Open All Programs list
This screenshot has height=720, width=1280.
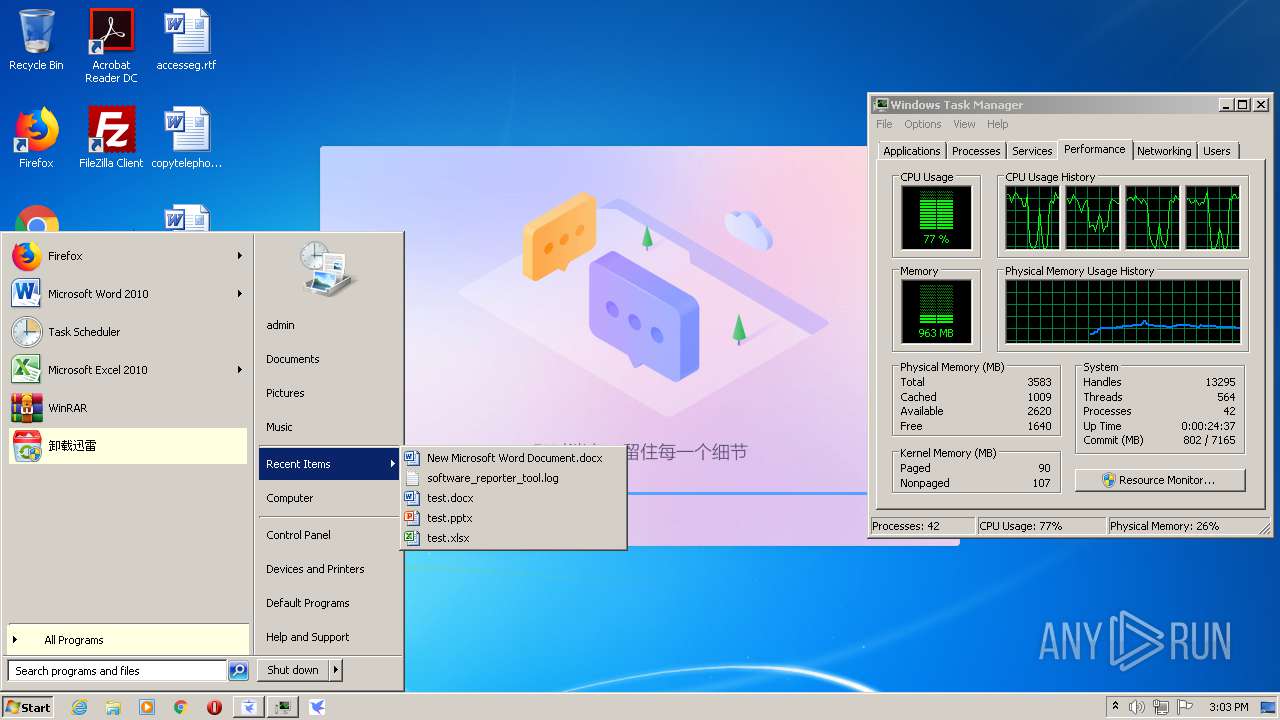point(127,640)
